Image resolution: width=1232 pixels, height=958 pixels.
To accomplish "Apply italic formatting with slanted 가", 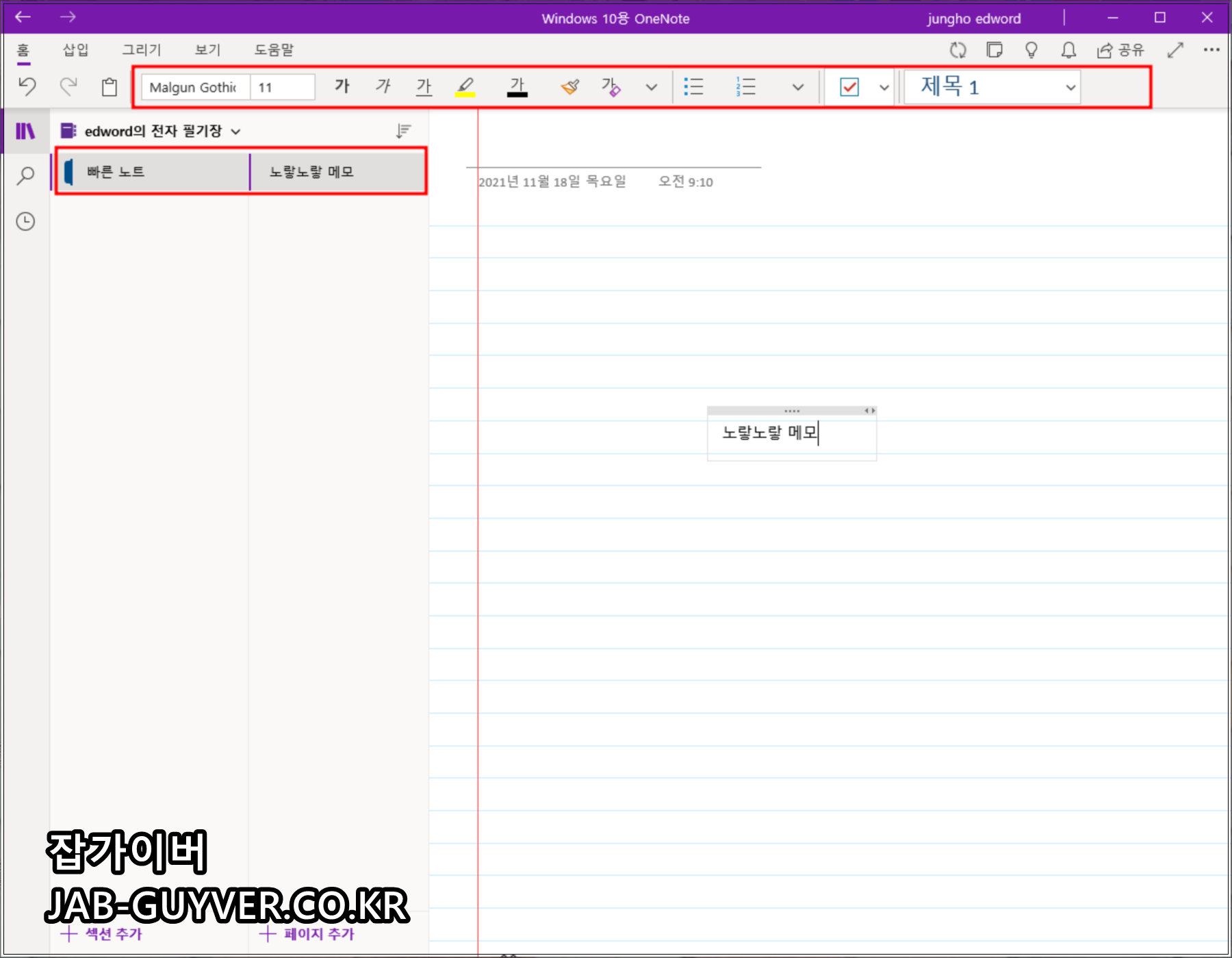I will 383,86.
